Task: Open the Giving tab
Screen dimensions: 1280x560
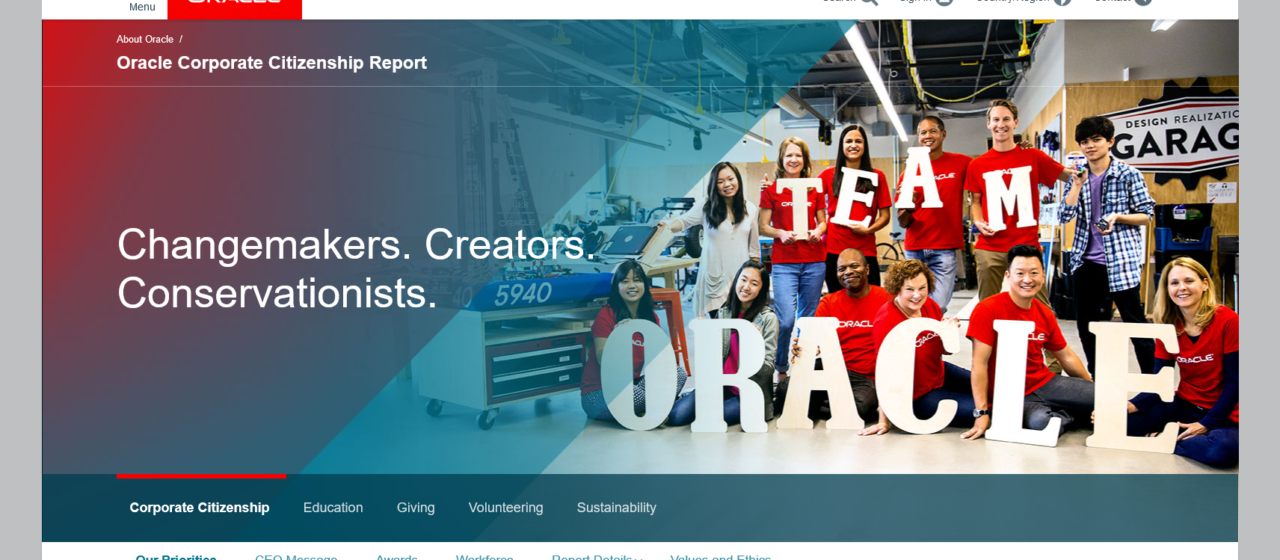Action: 416,508
